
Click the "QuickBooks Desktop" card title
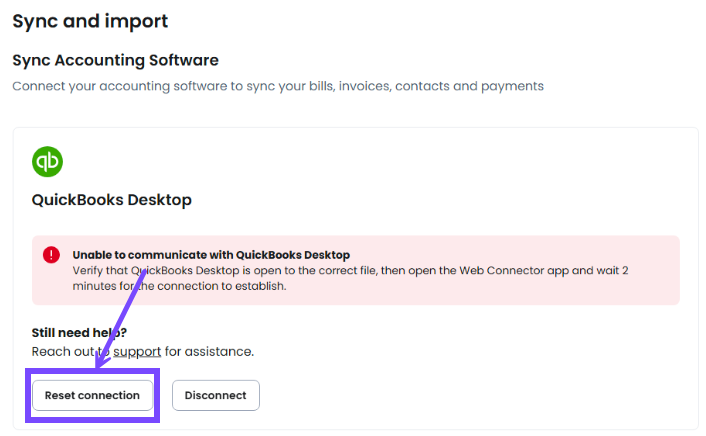click(x=111, y=200)
